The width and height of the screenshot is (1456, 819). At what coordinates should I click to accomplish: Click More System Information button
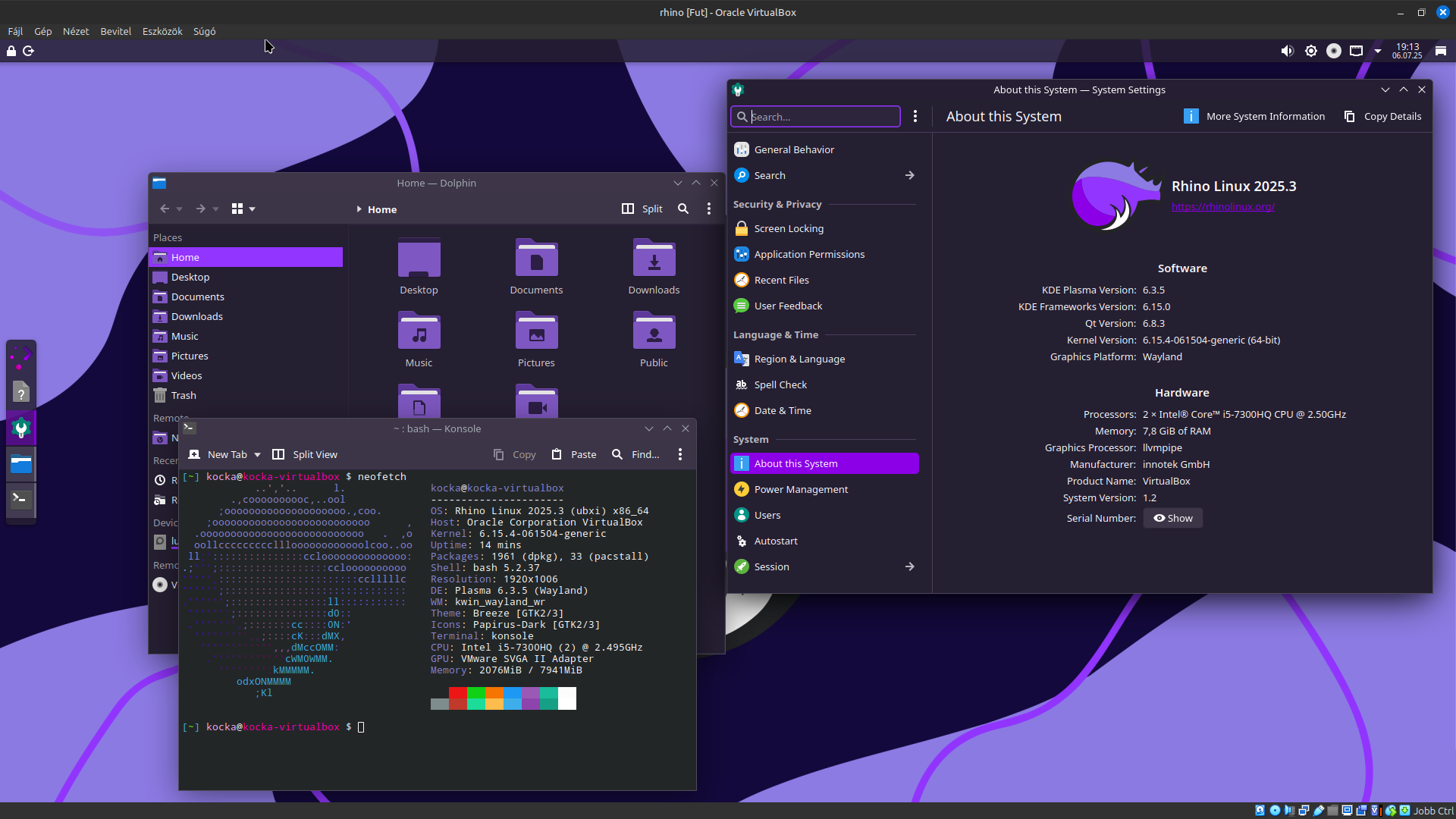pyautogui.click(x=1254, y=116)
